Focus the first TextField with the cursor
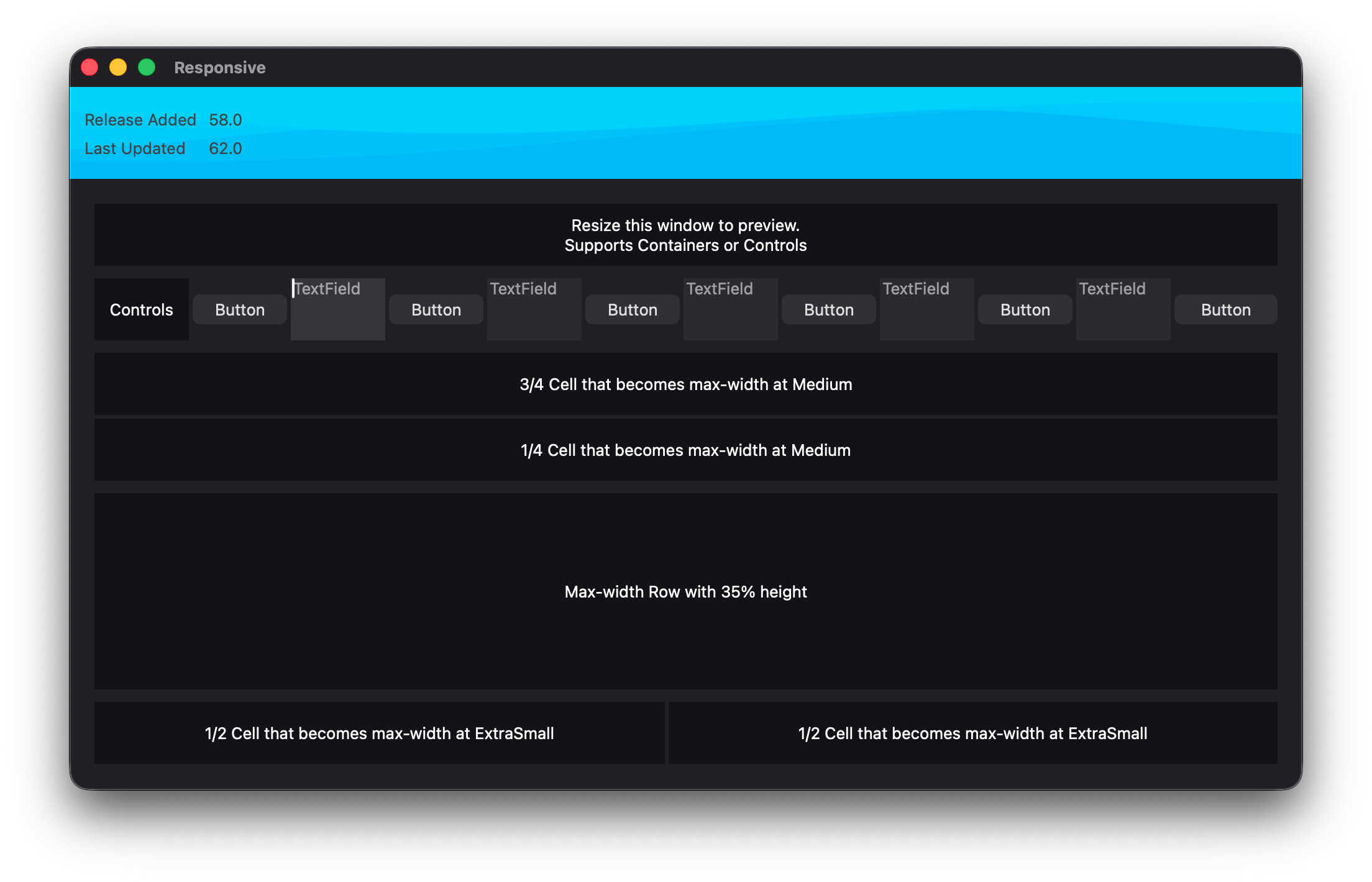The height and width of the screenshot is (882, 1372). pos(338,309)
